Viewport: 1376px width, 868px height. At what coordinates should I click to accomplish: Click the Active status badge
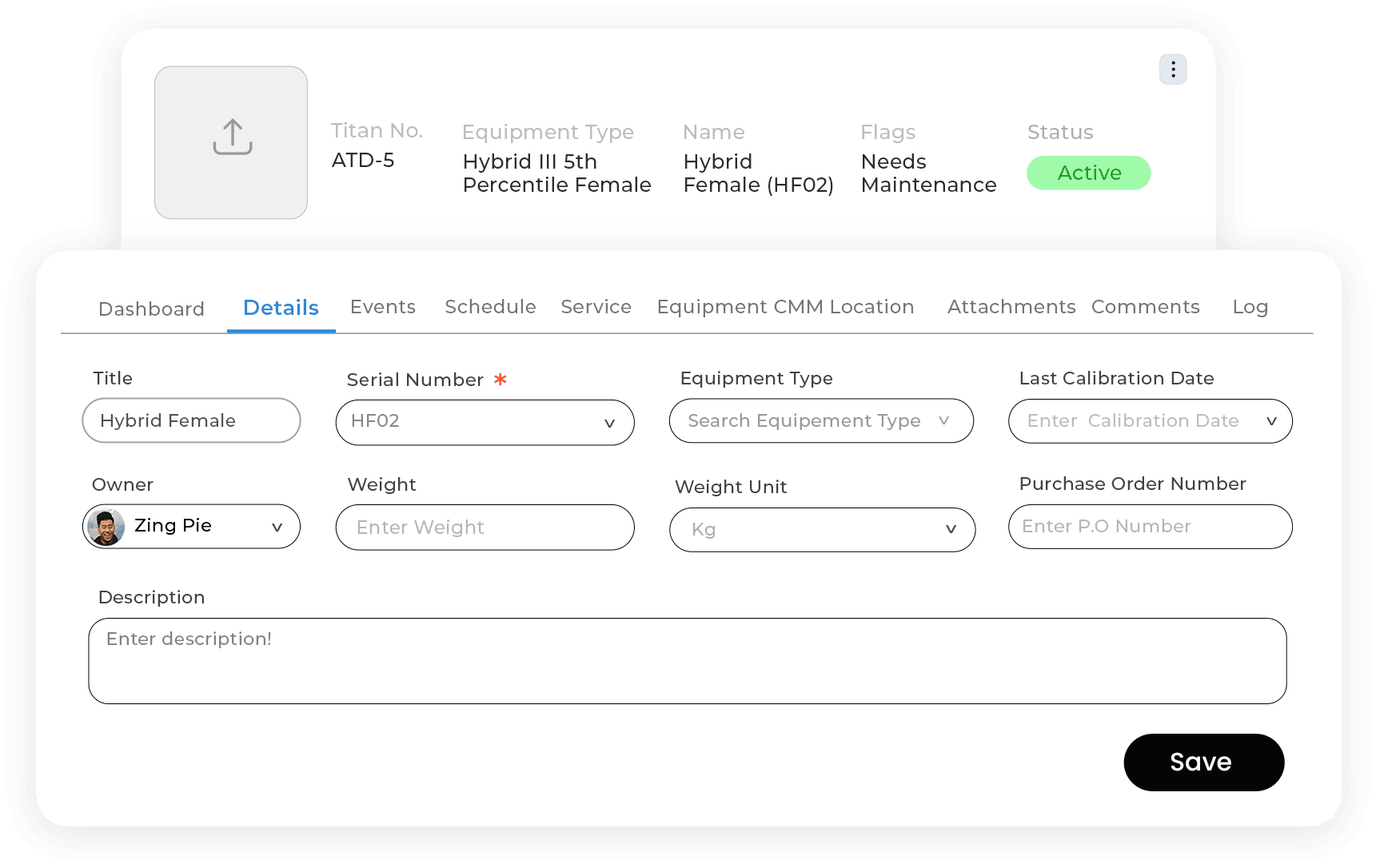1088,173
